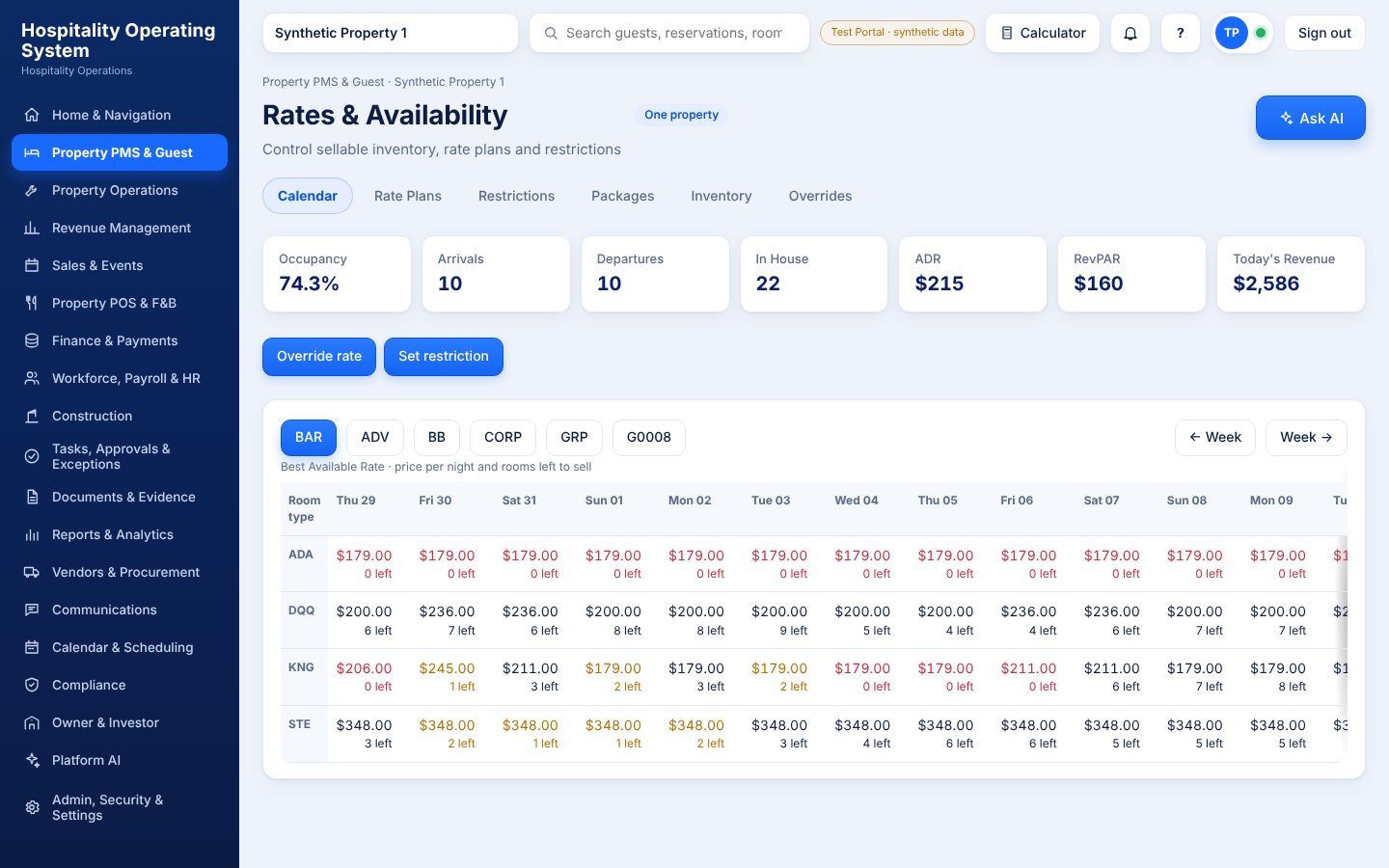Open the Packages tab
The width and height of the screenshot is (1389, 868).
pos(623,196)
